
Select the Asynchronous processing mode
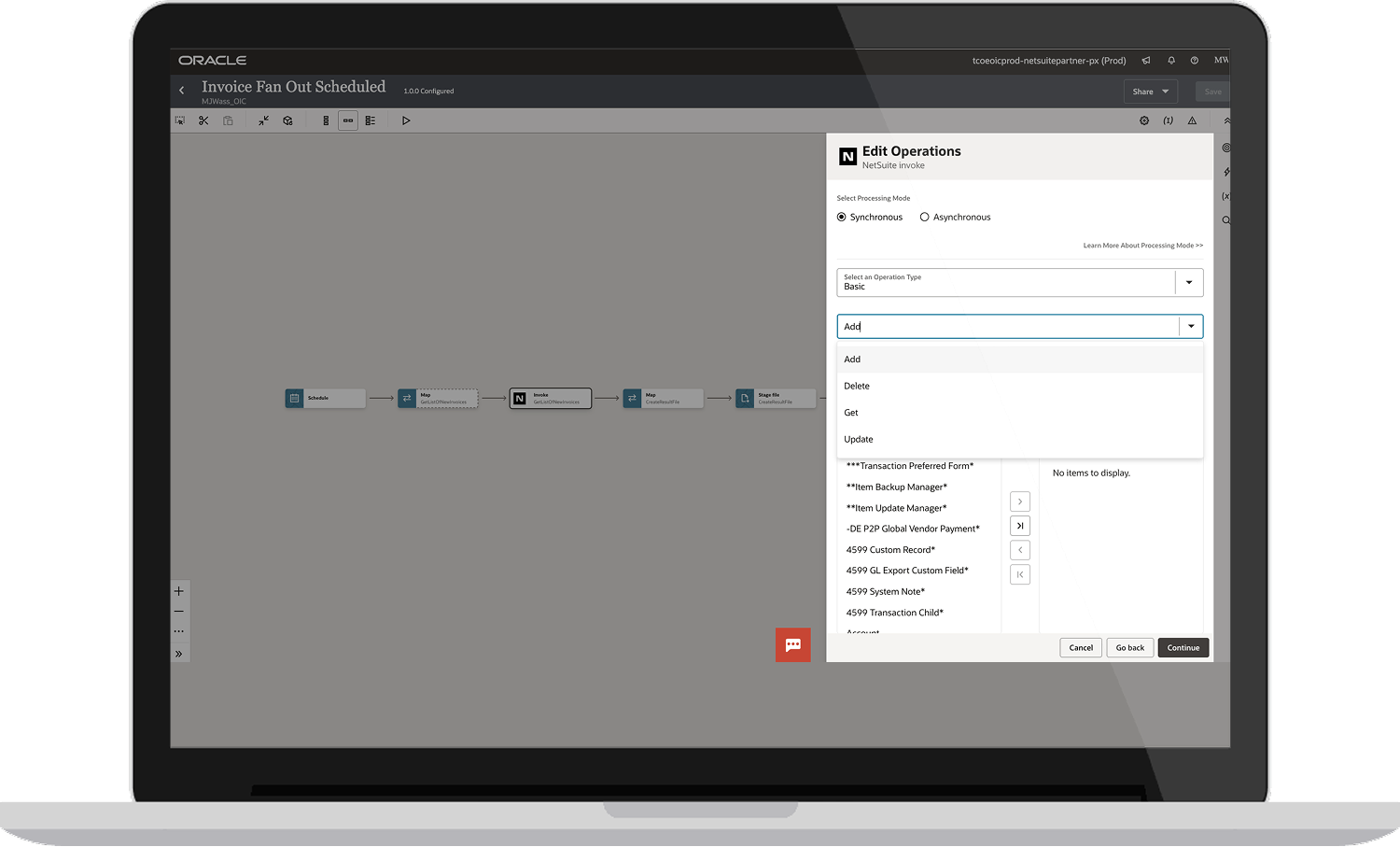tap(925, 218)
